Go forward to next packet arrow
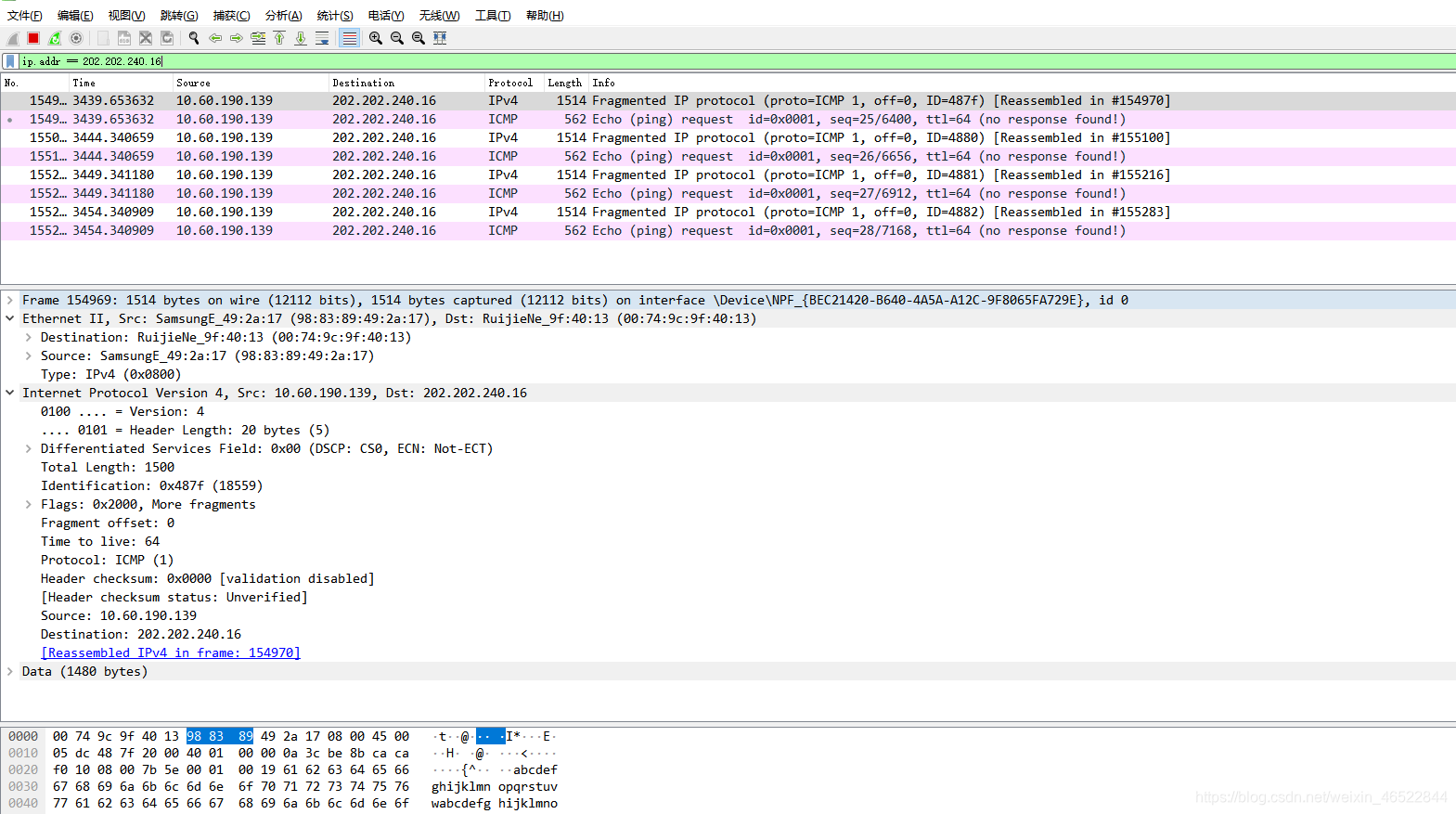The height and width of the screenshot is (814, 1456). tap(237, 38)
